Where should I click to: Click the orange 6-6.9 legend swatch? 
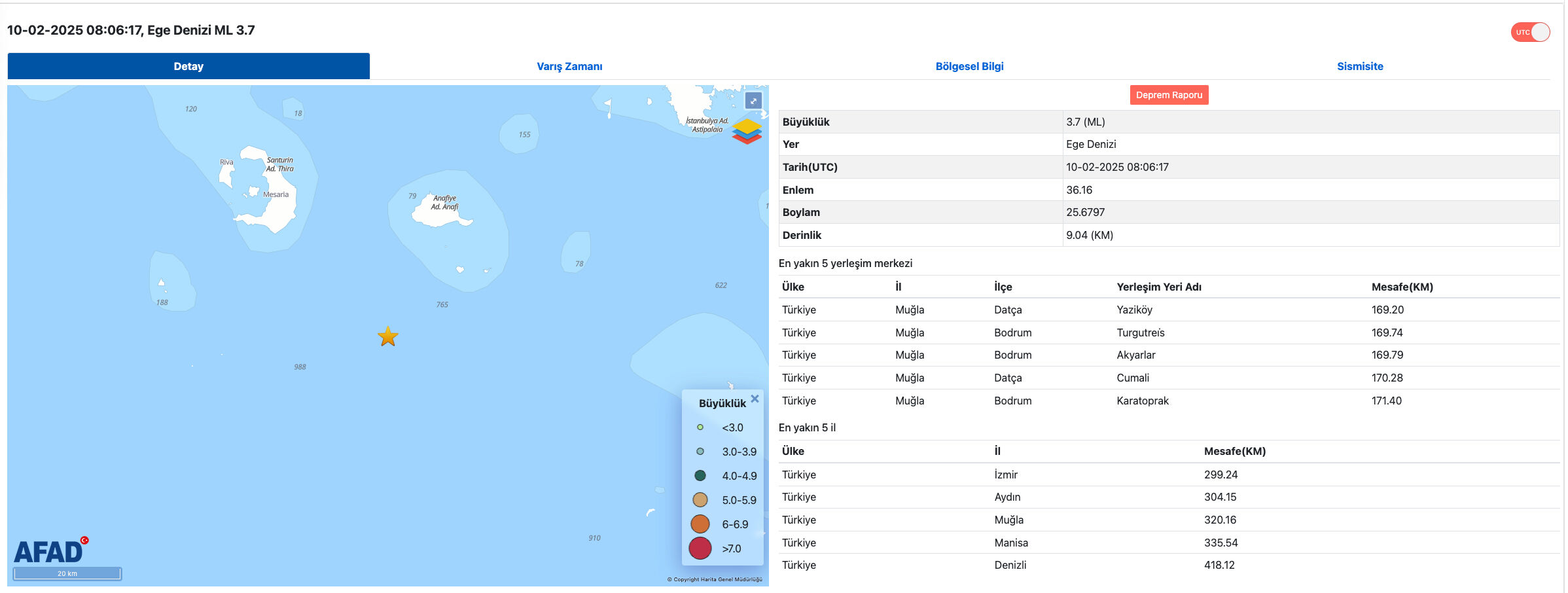pos(700,524)
